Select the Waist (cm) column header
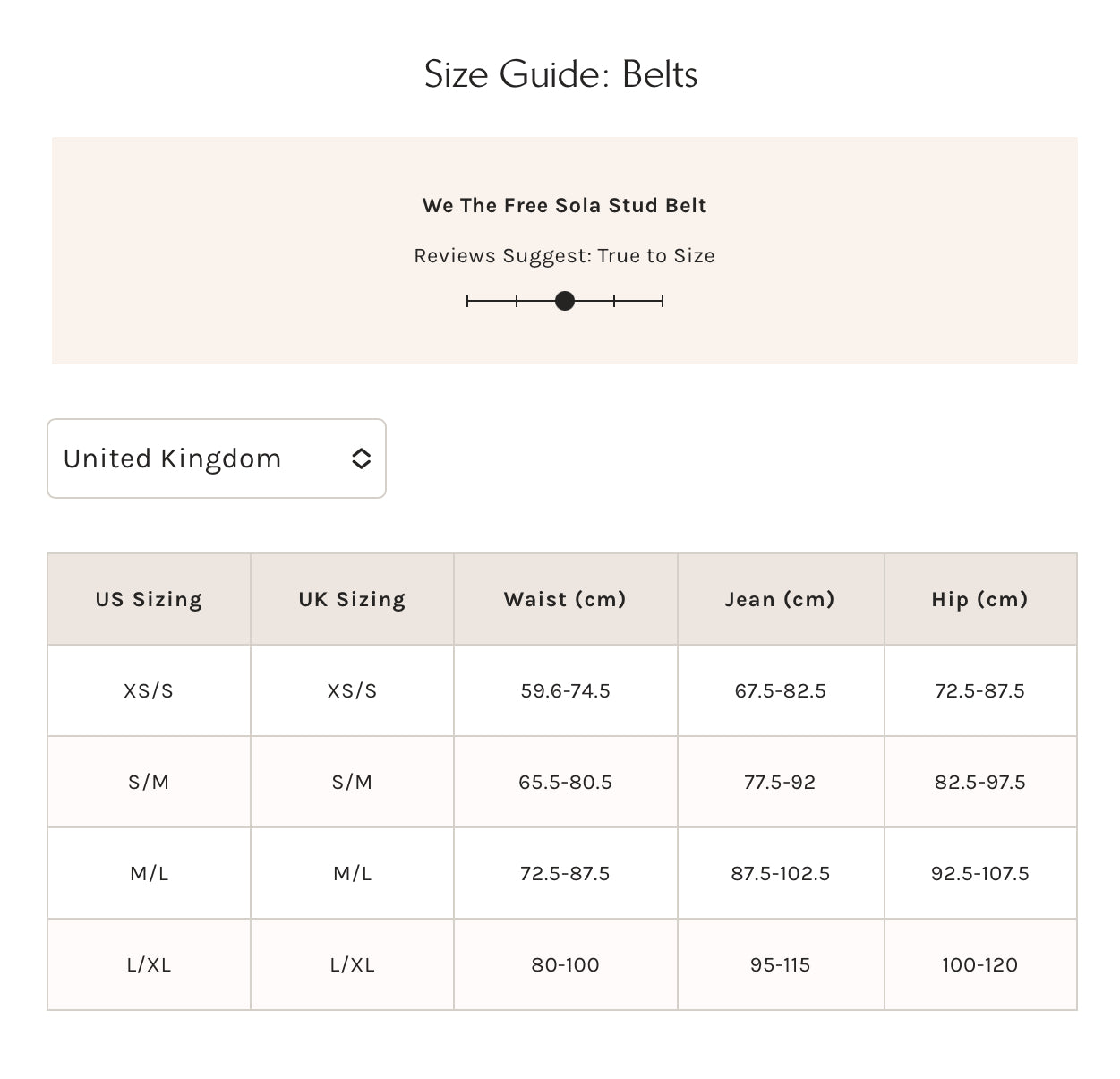The width and height of the screenshot is (1120, 1079). click(x=565, y=599)
